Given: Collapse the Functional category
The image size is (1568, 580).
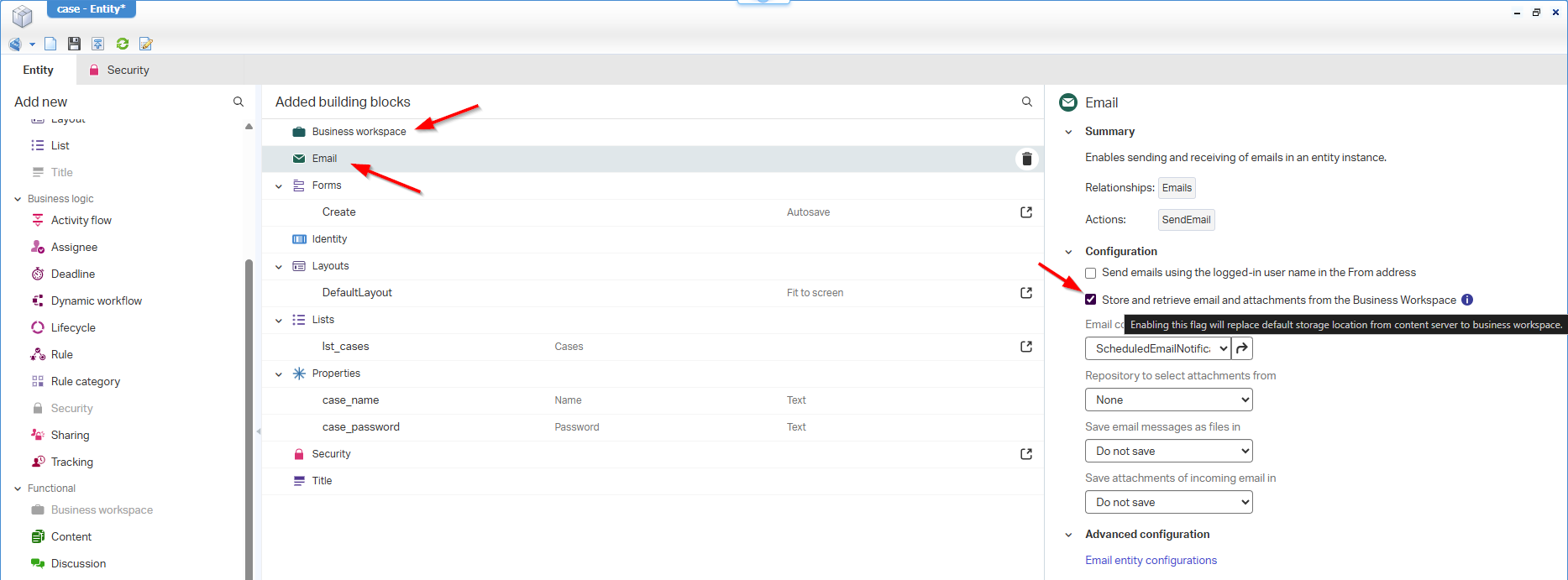Looking at the screenshot, I should [x=18, y=489].
